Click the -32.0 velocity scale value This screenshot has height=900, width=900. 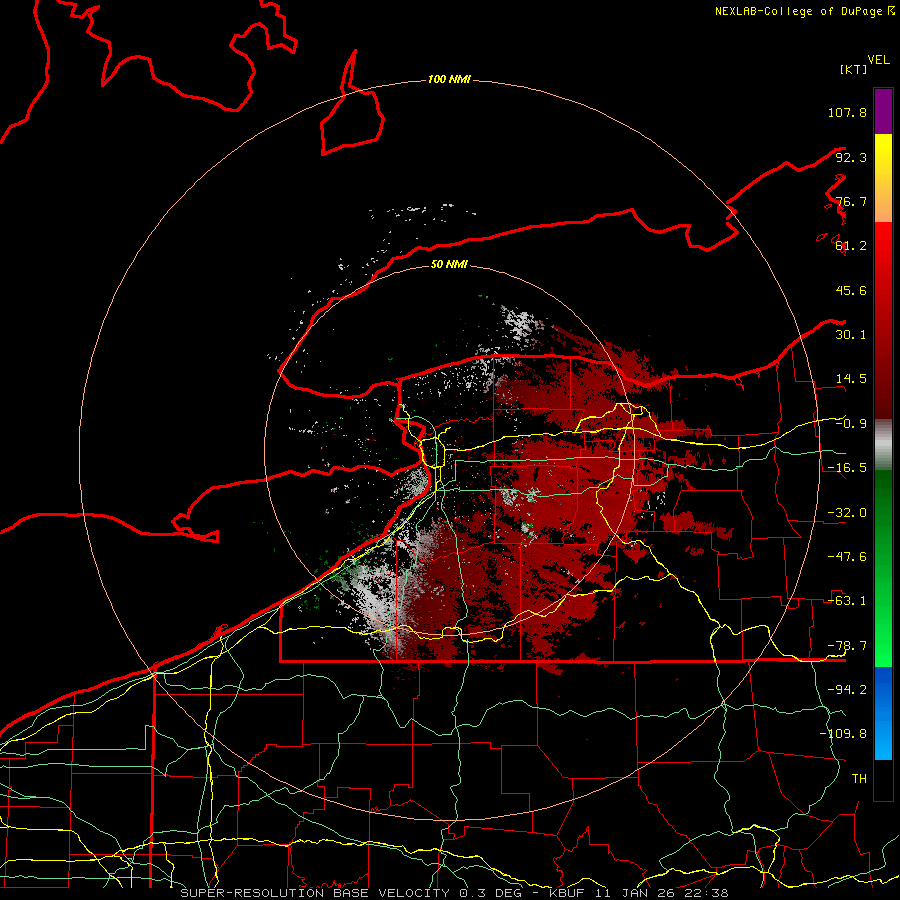(x=847, y=513)
